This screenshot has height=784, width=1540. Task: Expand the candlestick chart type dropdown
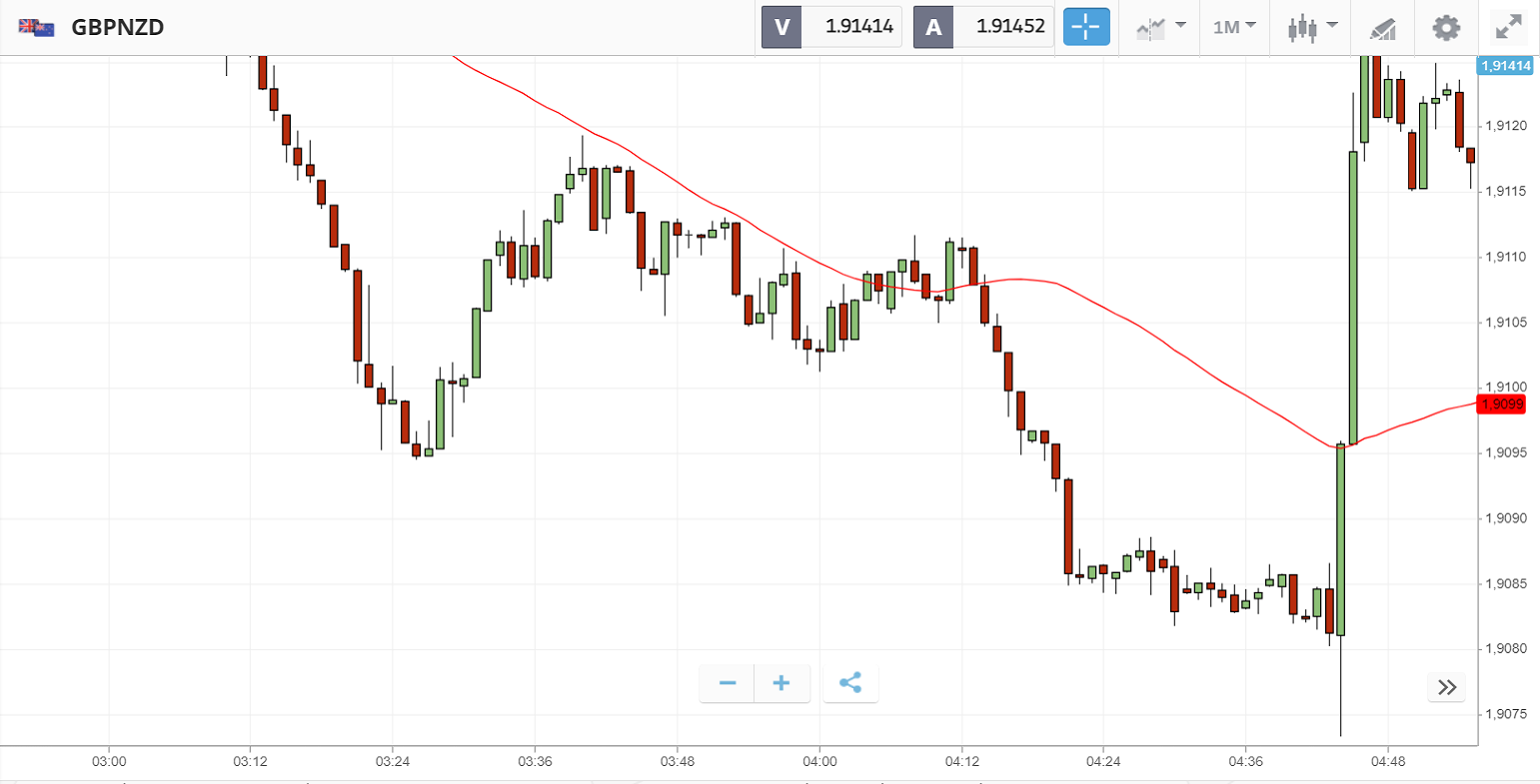point(1312,27)
